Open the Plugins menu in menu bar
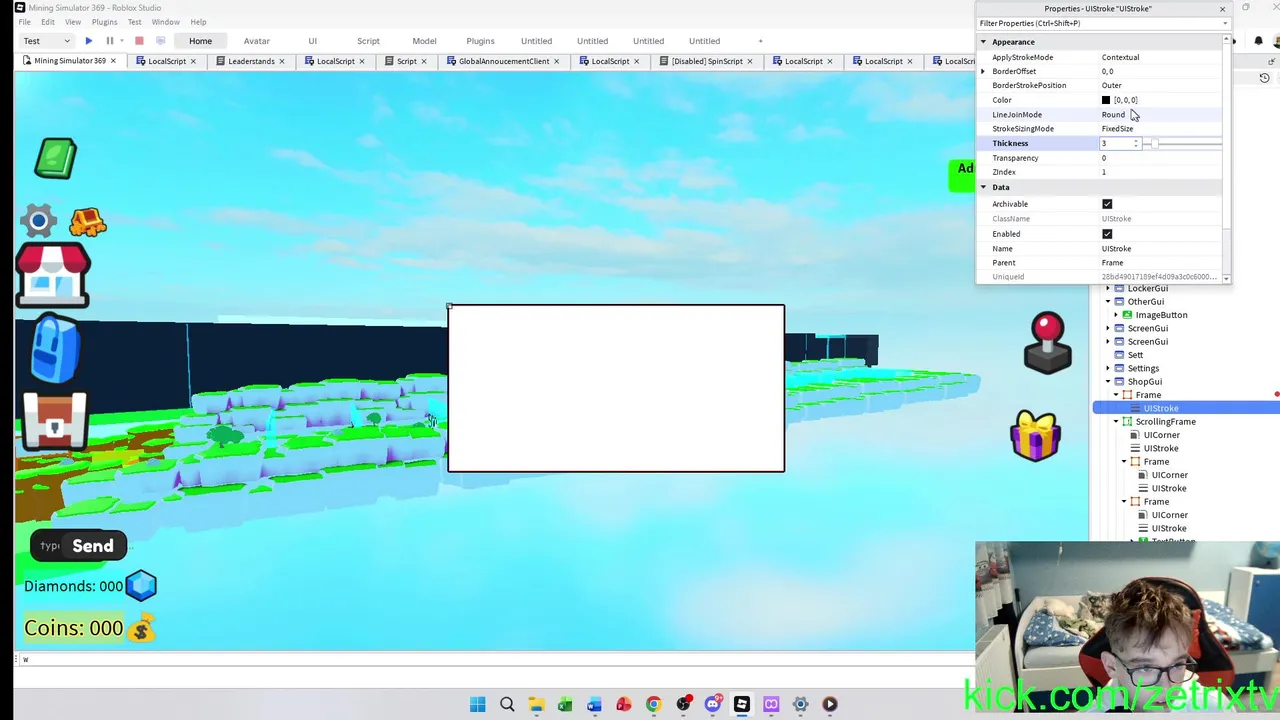This screenshot has height=720, width=1280. coord(104,22)
